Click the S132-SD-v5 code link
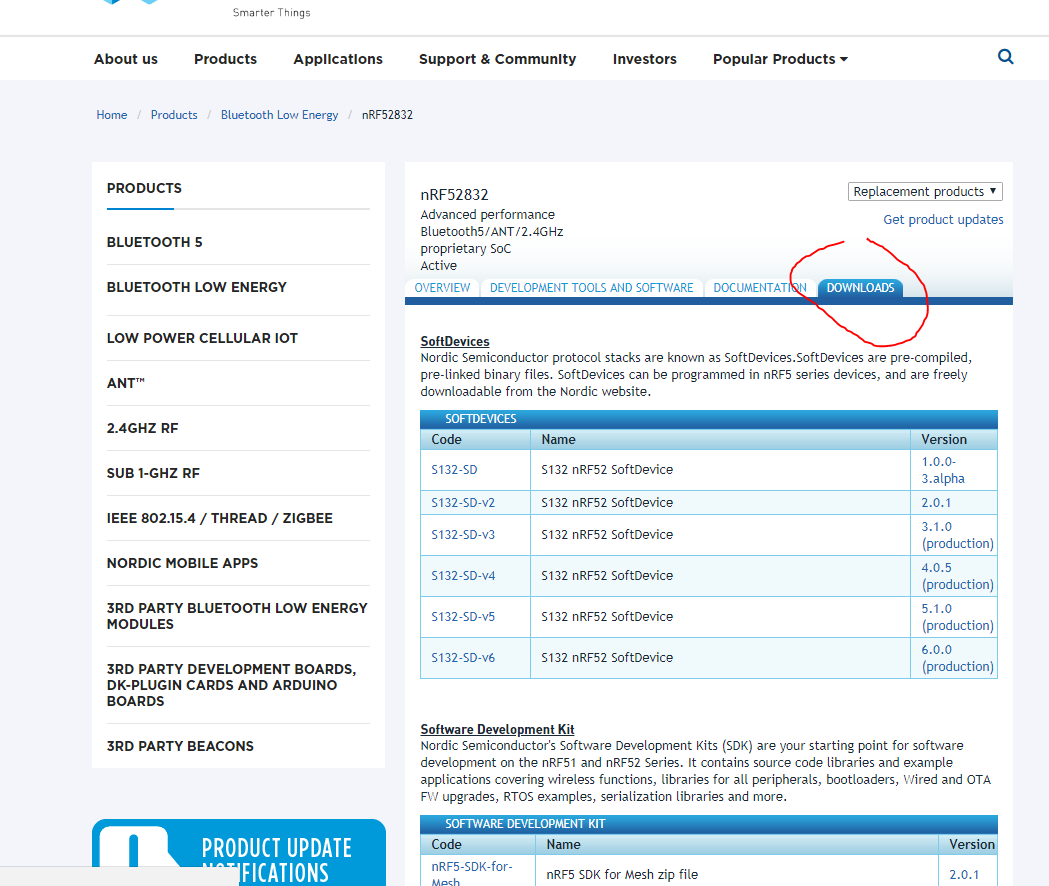 pos(463,616)
